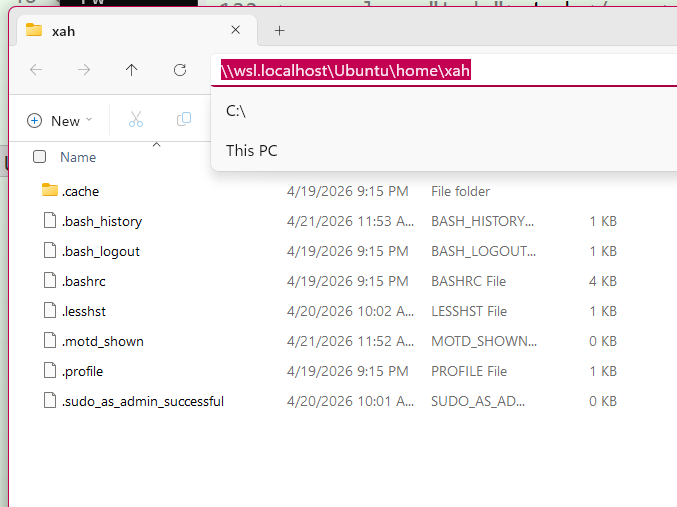Open a new tab with plus button
Screen dimensions: 677x507
279,31
